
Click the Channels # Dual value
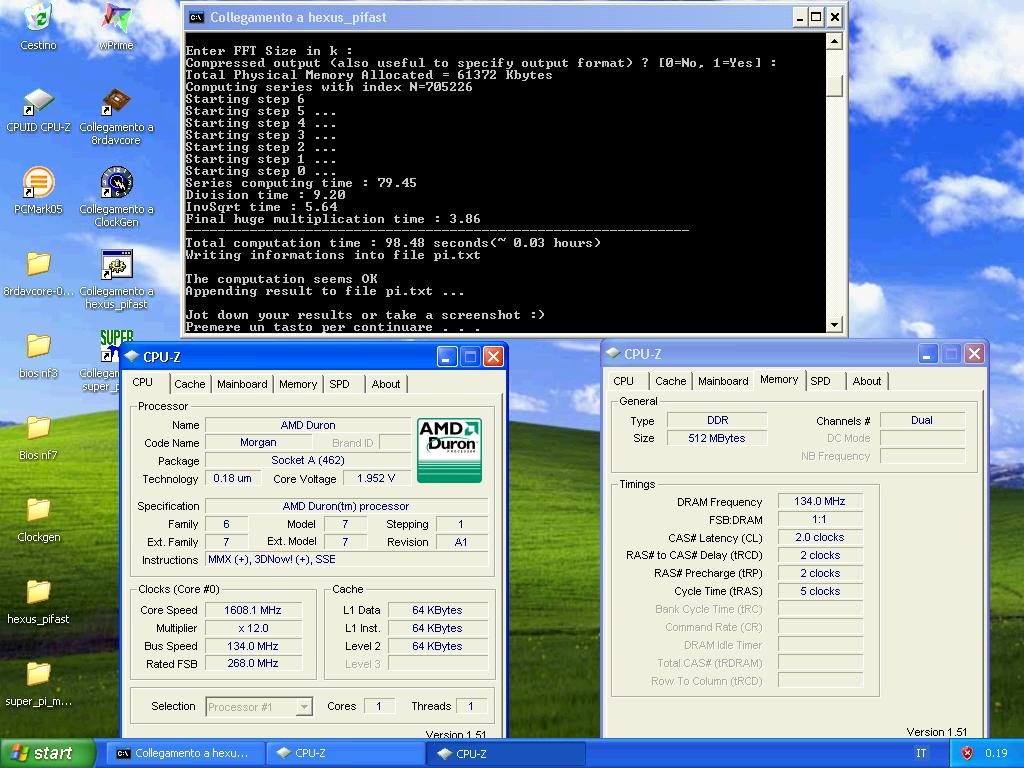(921, 420)
